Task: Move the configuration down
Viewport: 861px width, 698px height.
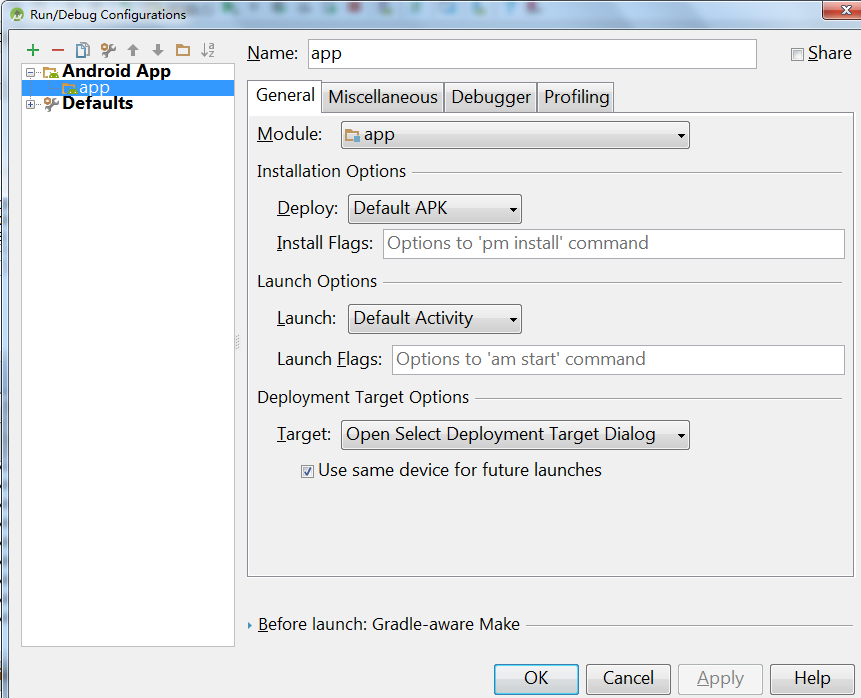Action: tap(158, 48)
